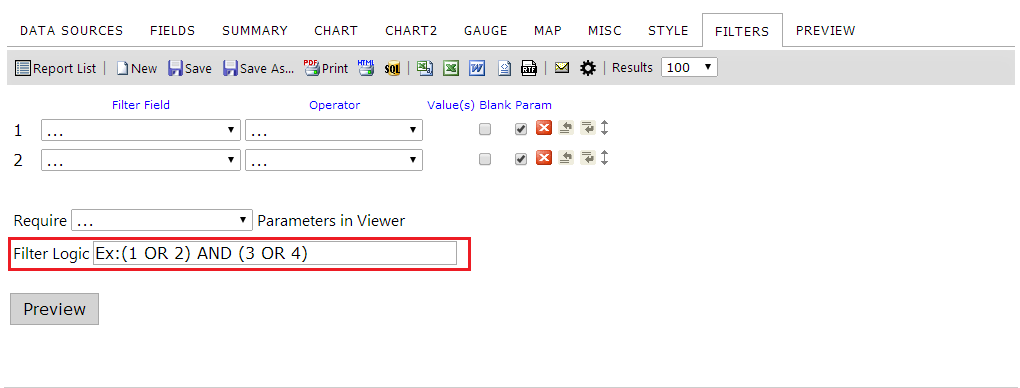
Task: Click the Filter Field column header
Action: tap(141, 105)
